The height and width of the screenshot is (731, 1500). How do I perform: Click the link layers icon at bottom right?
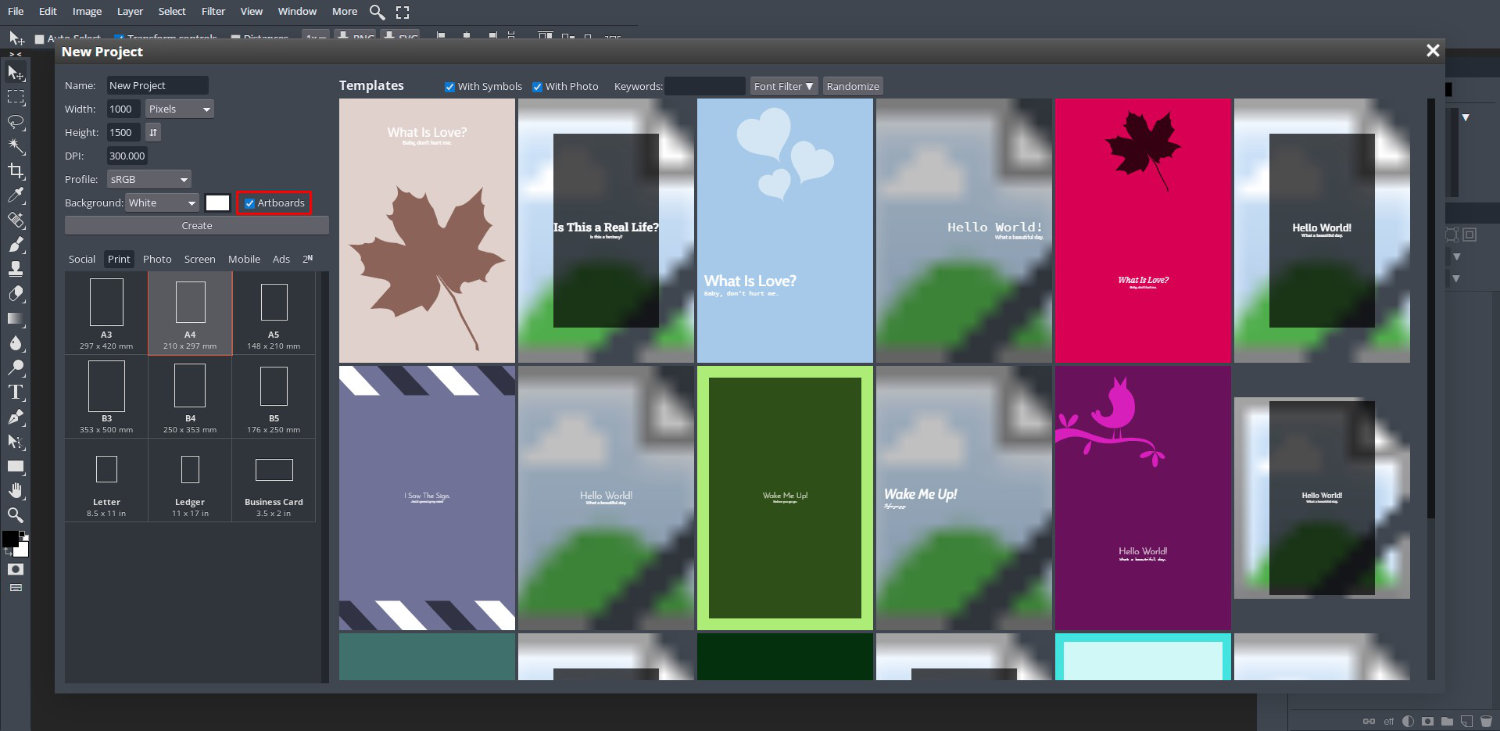1369,720
